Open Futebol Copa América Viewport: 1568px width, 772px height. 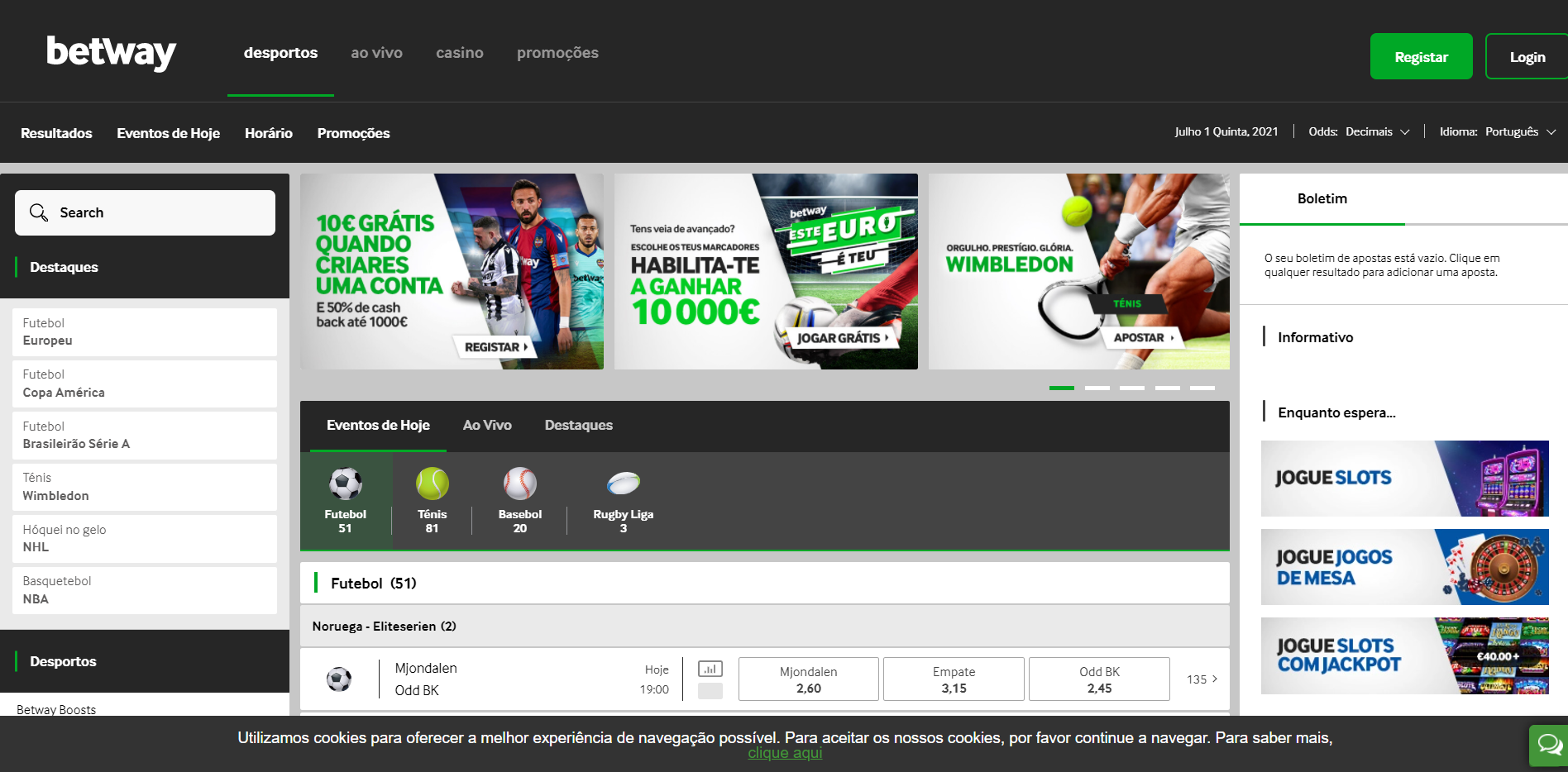tap(145, 384)
